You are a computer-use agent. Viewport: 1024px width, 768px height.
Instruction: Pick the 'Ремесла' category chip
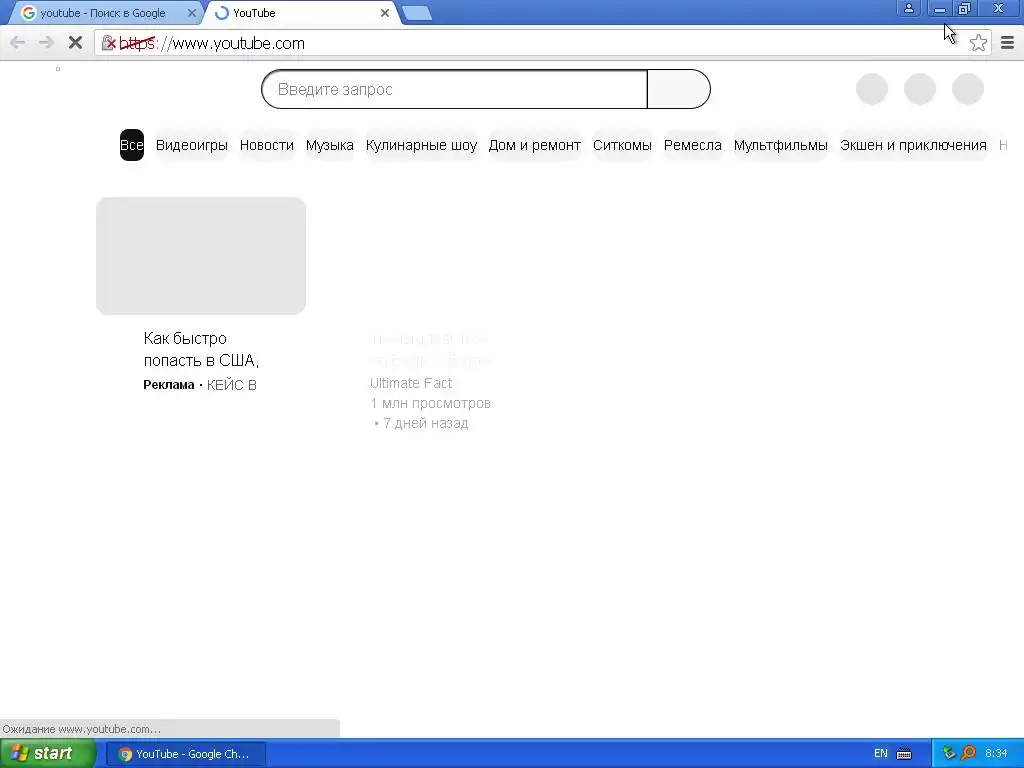tap(693, 145)
